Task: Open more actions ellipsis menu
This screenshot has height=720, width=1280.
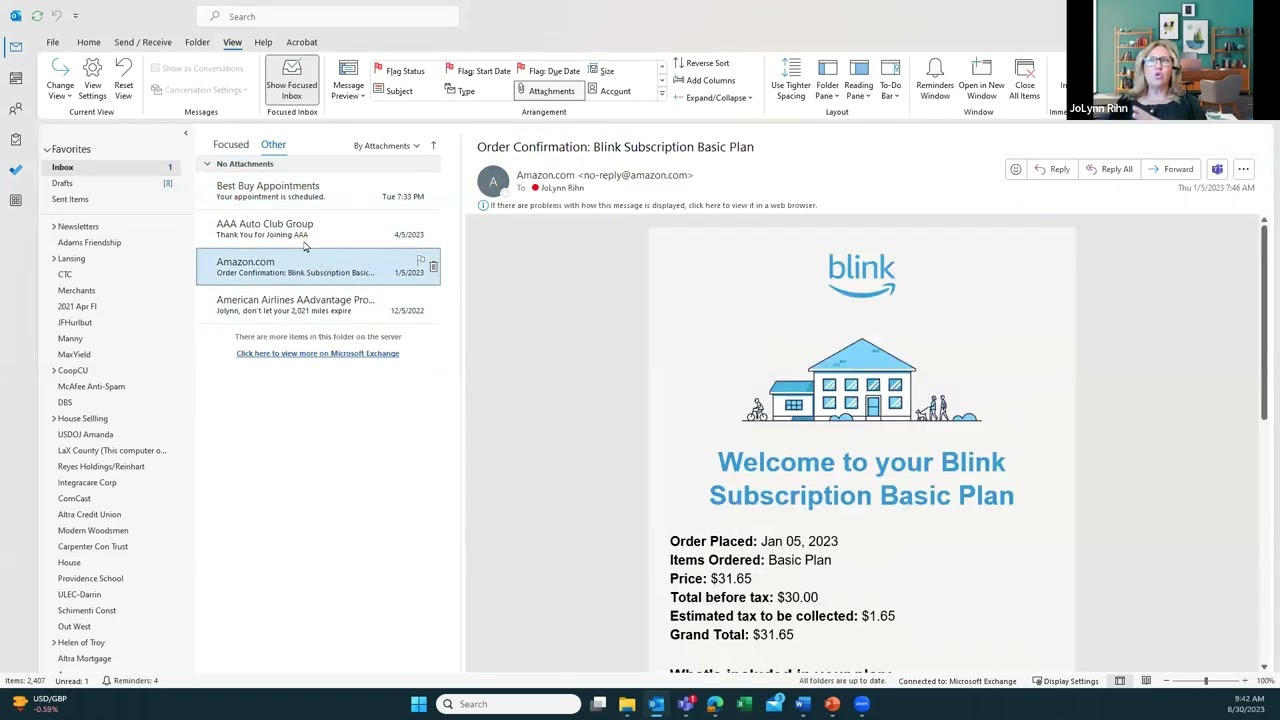Action: [1243, 169]
